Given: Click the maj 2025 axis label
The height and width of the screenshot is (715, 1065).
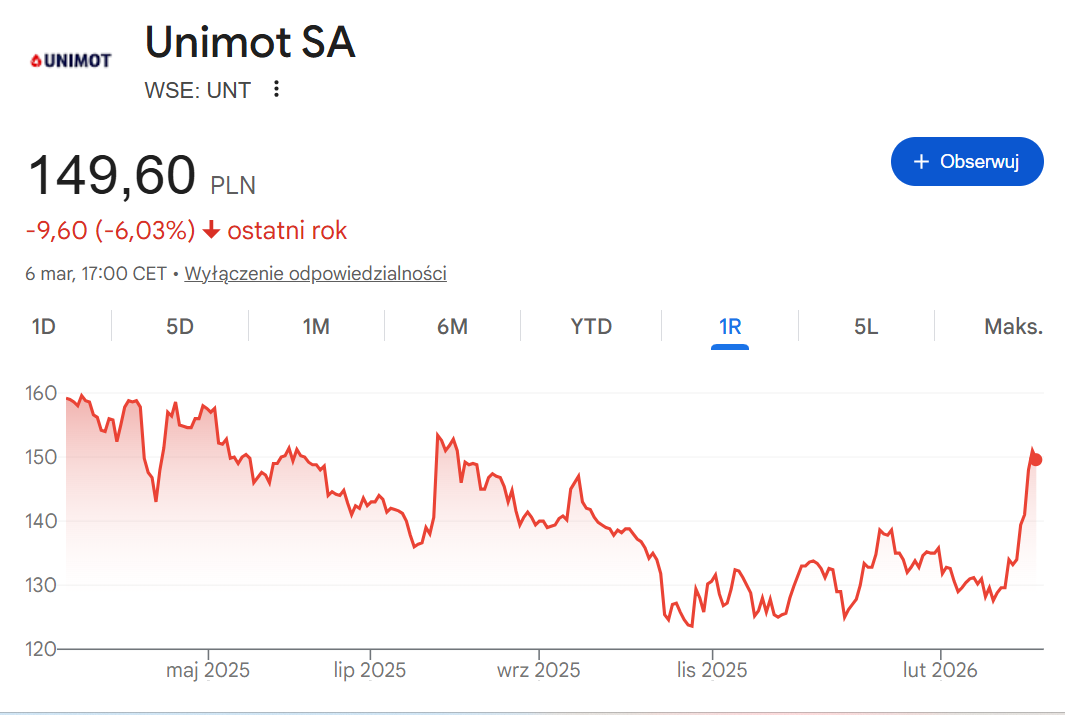Looking at the screenshot, I should pos(208,670).
